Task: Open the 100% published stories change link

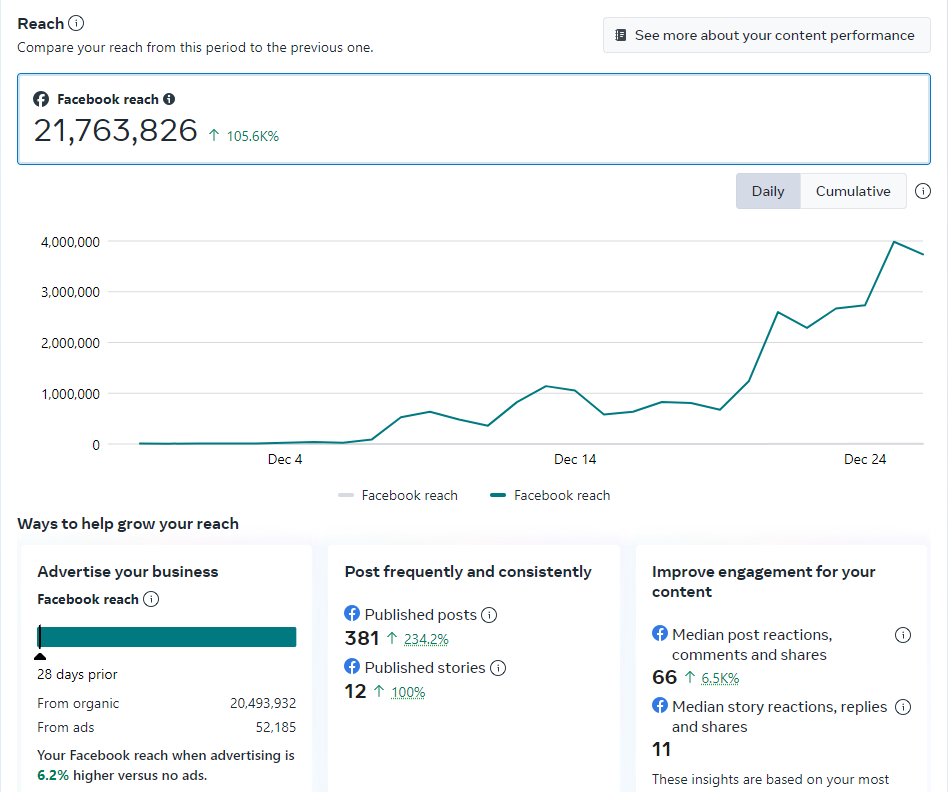Action: coord(408,692)
